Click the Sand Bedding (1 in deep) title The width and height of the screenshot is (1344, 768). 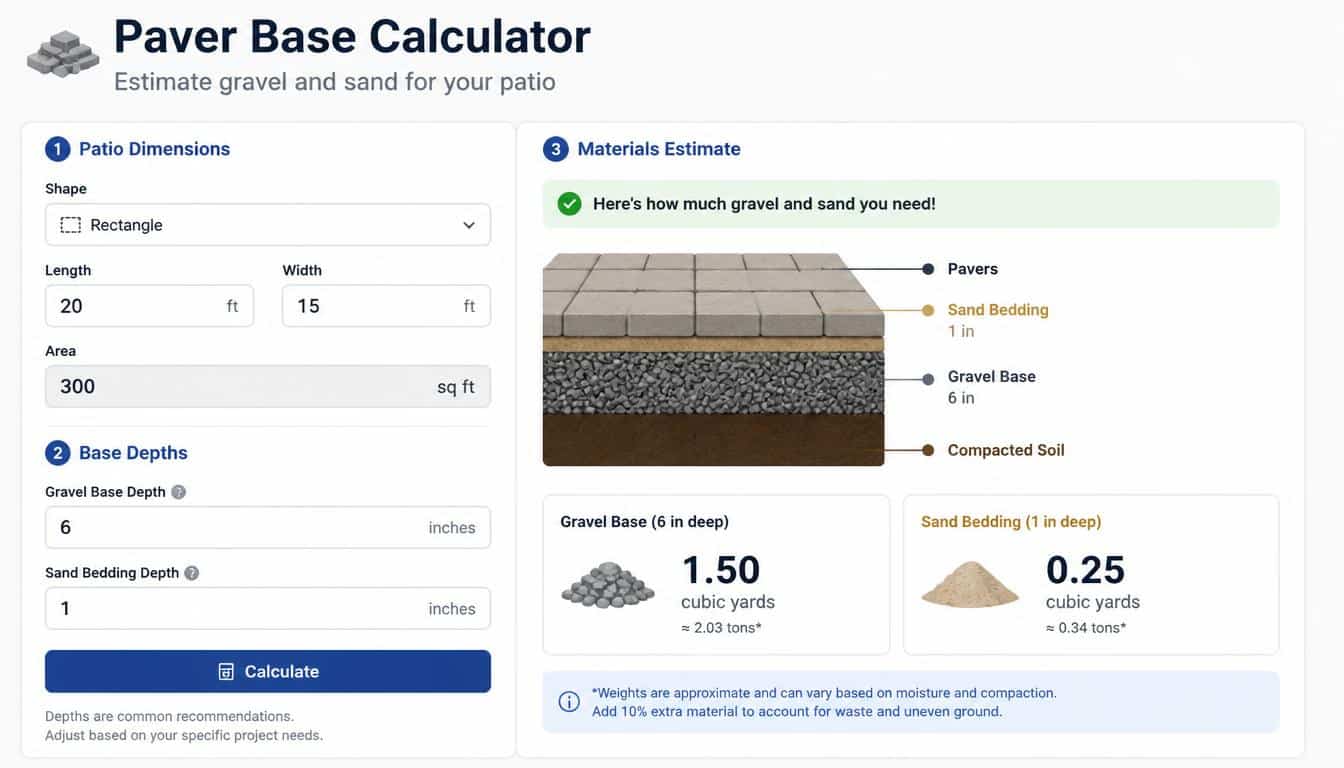coord(1011,522)
